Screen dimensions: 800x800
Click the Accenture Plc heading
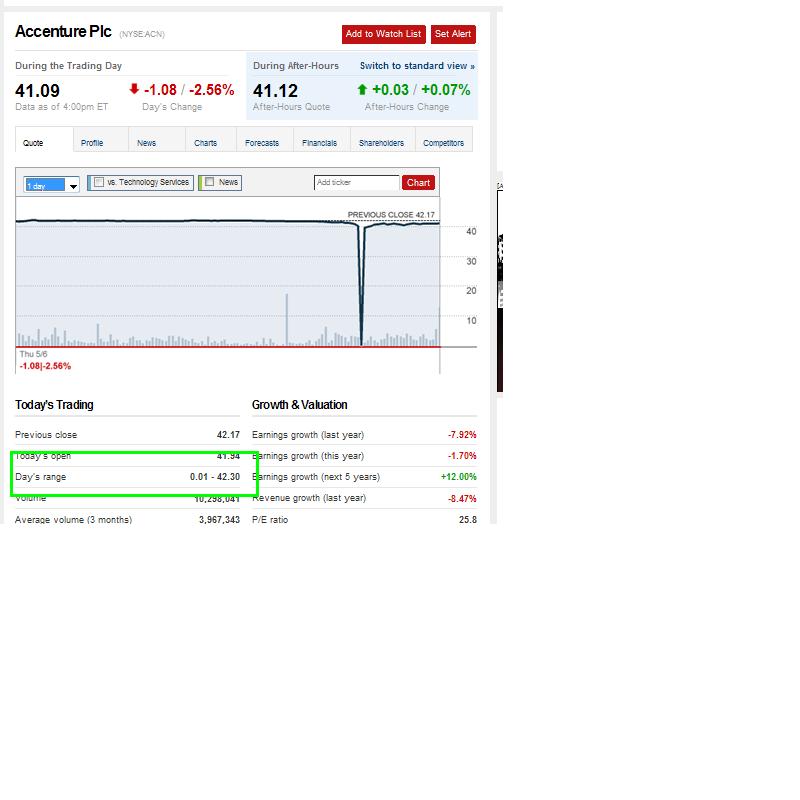[63, 32]
